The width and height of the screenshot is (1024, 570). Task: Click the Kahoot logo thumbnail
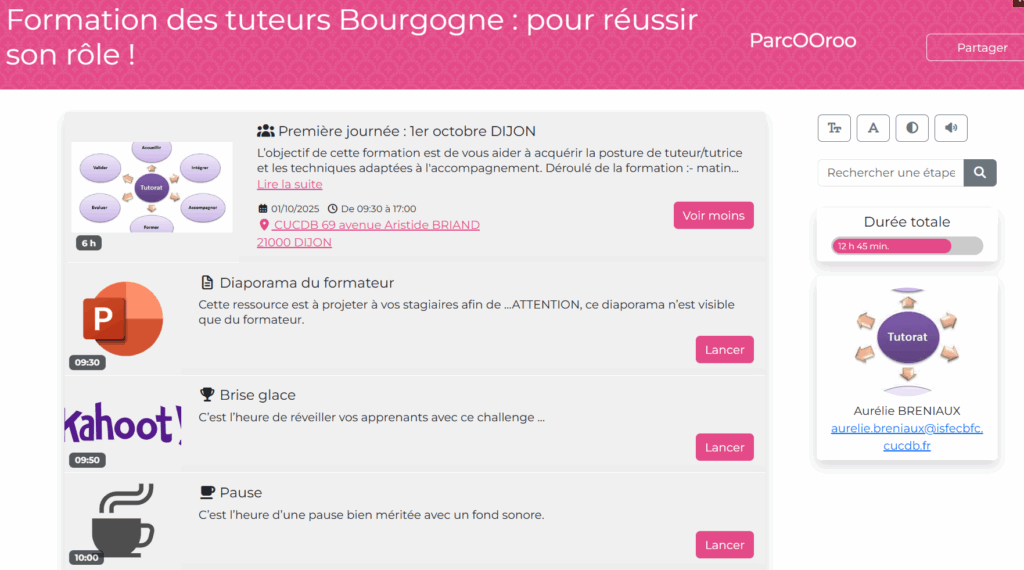point(123,424)
